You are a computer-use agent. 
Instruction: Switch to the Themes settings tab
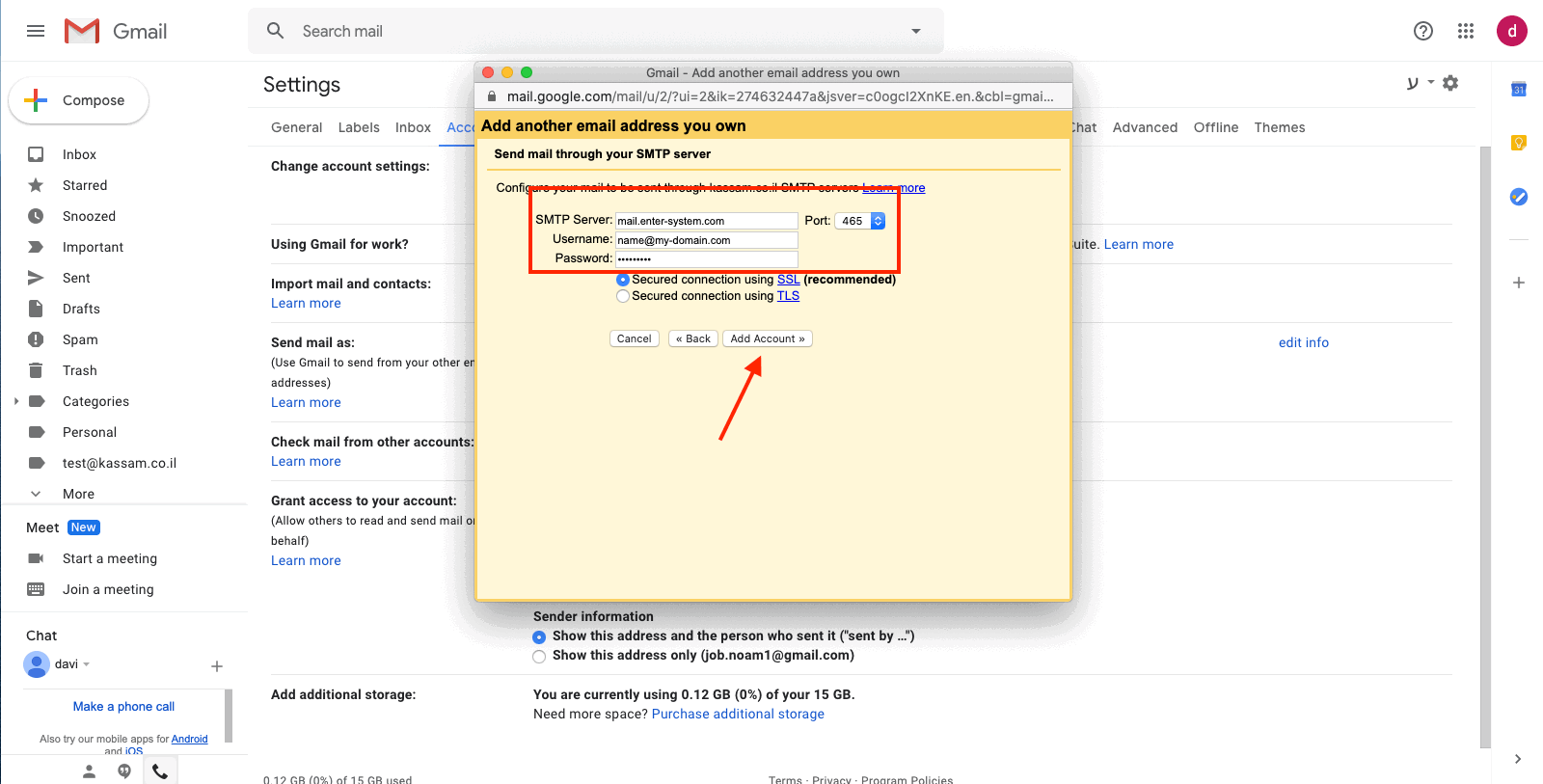(x=1279, y=127)
